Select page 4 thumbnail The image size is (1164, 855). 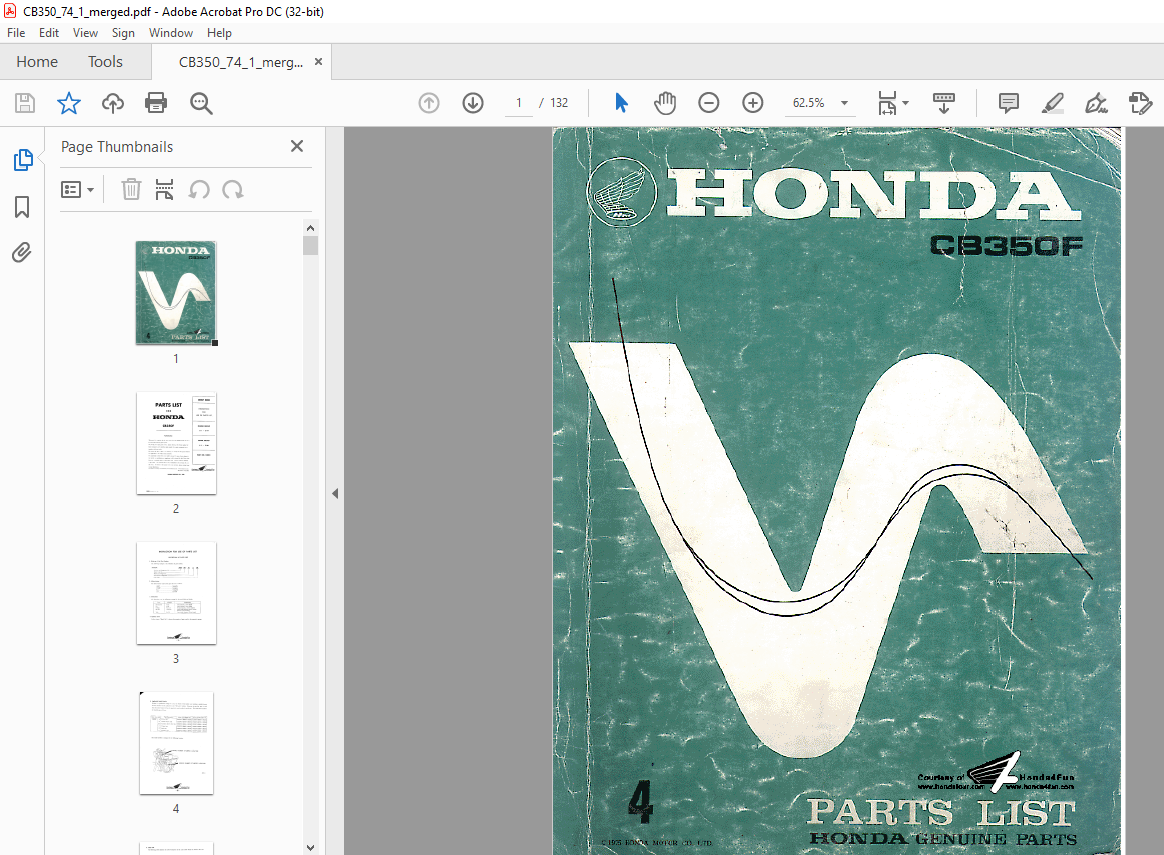pyautogui.click(x=176, y=743)
